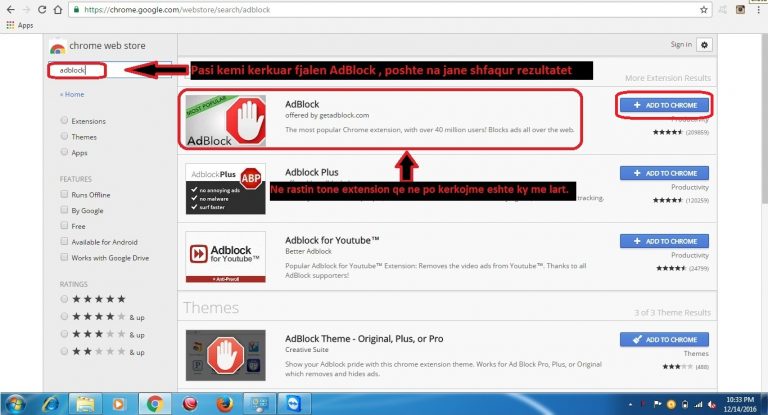This screenshot has width=768, height=415.
Task: Click the AdBlock star rating (209859)
Action: coord(680,132)
